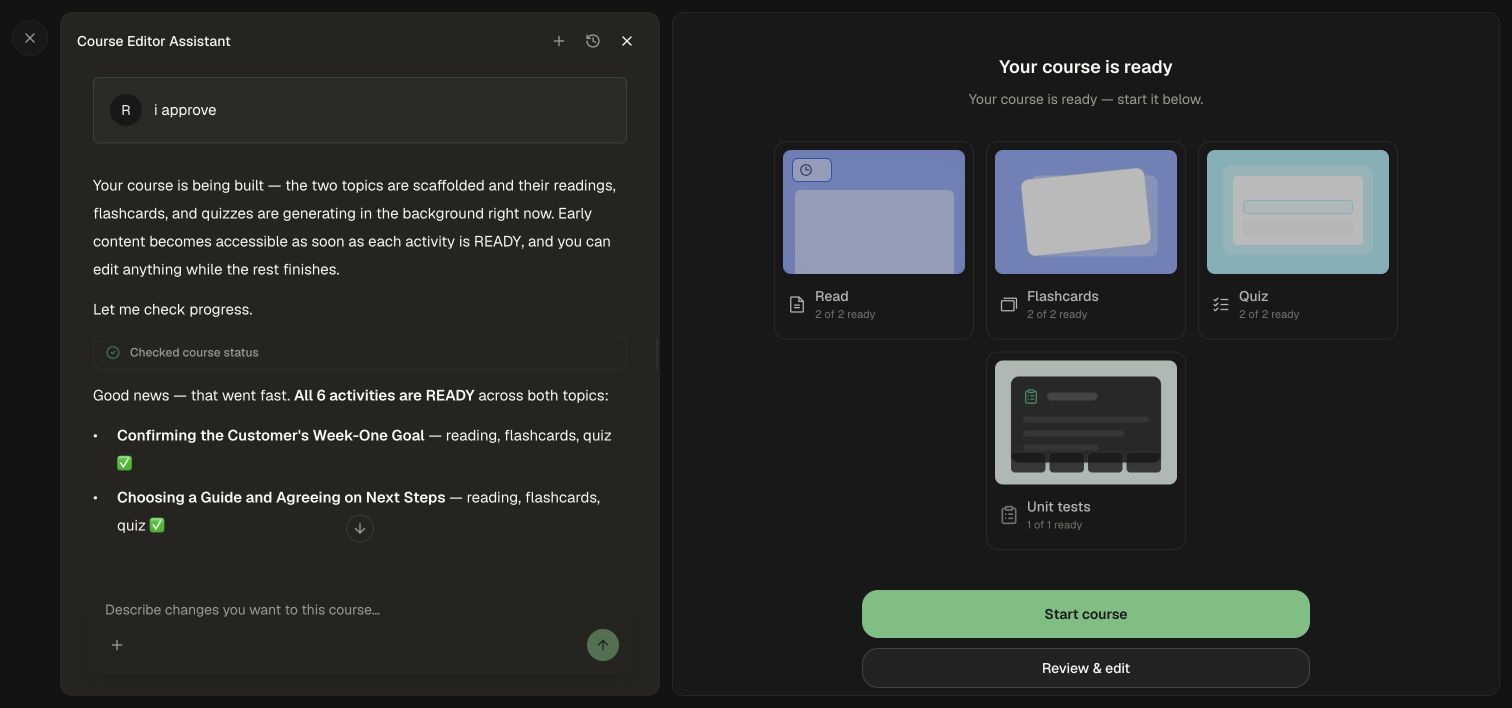1512x708 pixels.
Task: Click the 'Let me check progress.' line
Action: tap(173, 309)
